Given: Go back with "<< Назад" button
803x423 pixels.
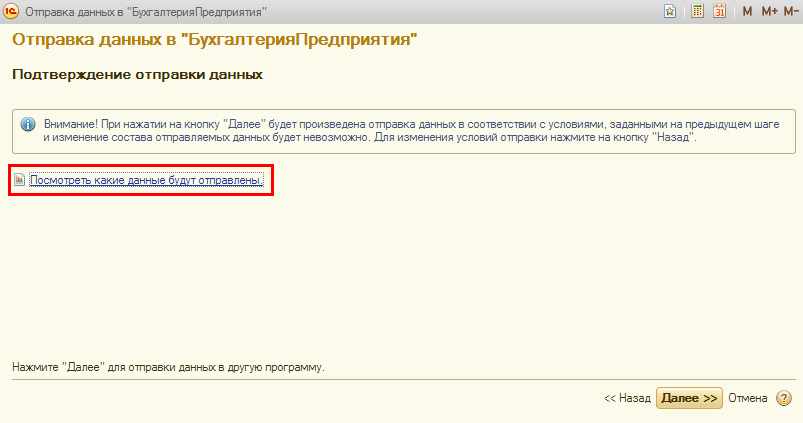Looking at the screenshot, I should tap(627, 398).
